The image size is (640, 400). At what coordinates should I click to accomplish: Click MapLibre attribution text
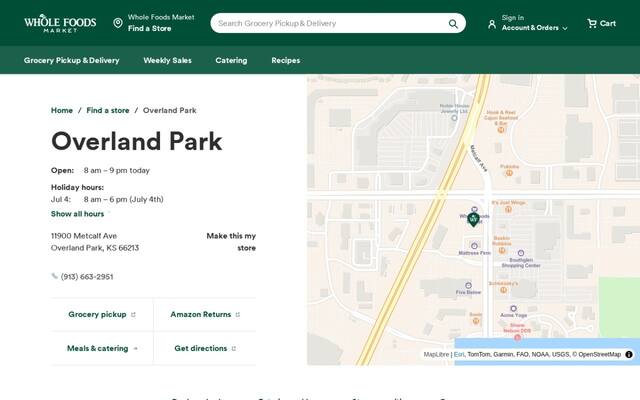pyautogui.click(x=436, y=354)
